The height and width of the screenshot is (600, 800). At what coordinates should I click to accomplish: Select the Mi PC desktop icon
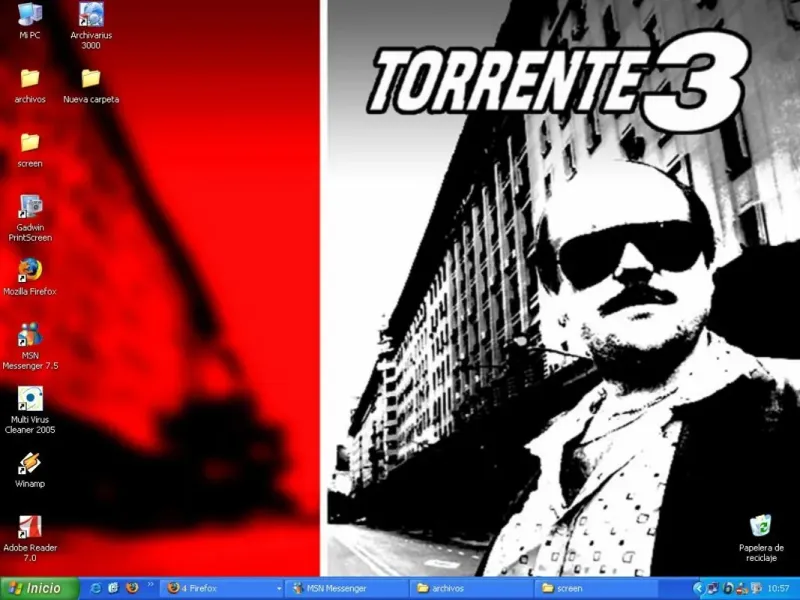click(x=30, y=20)
